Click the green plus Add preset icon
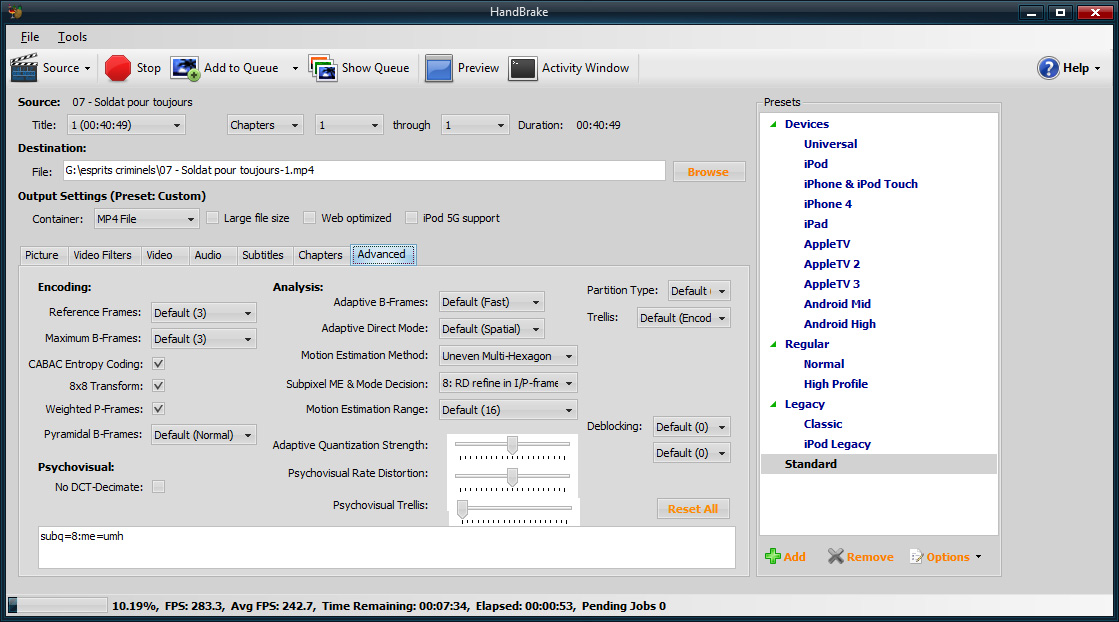 [x=772, y=556]
